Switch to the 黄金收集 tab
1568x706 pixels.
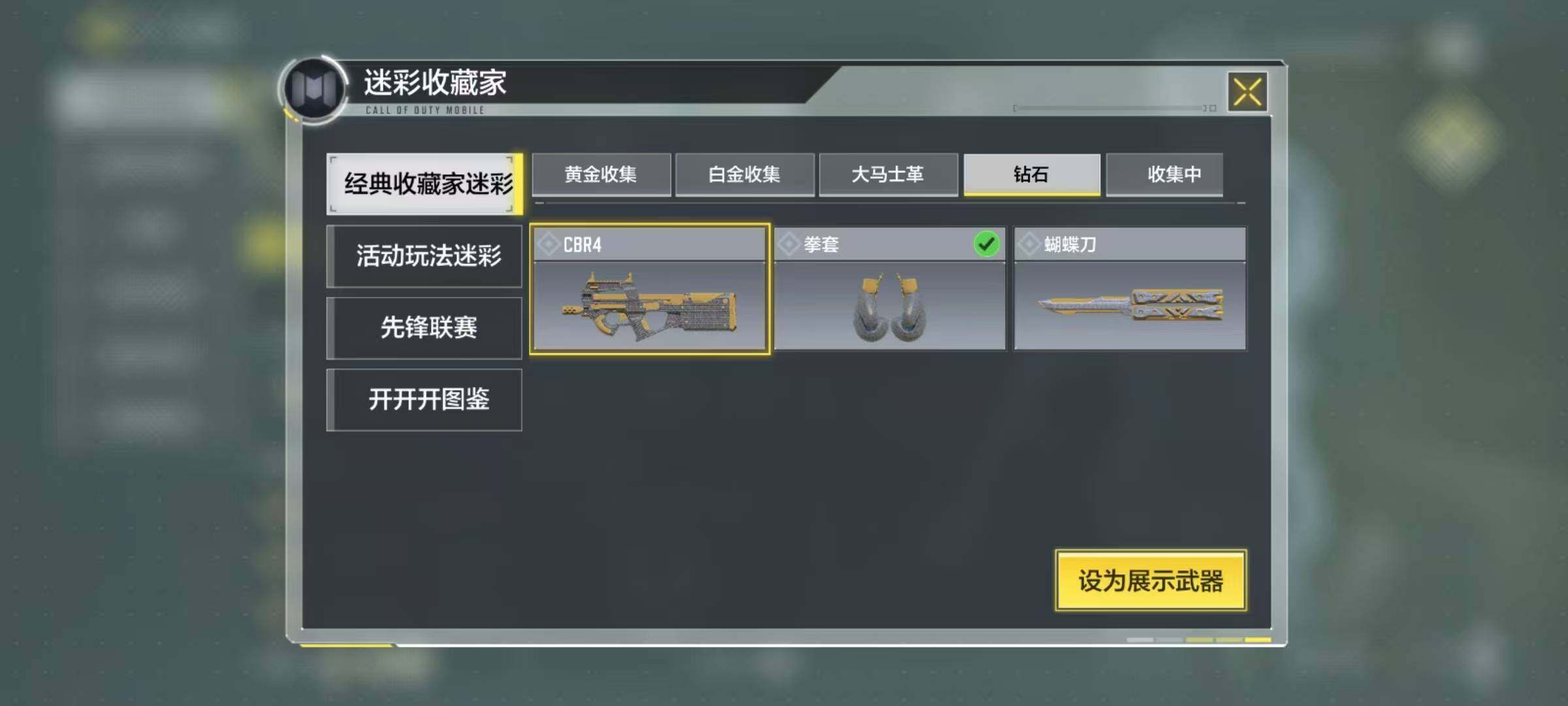[601, 175]
